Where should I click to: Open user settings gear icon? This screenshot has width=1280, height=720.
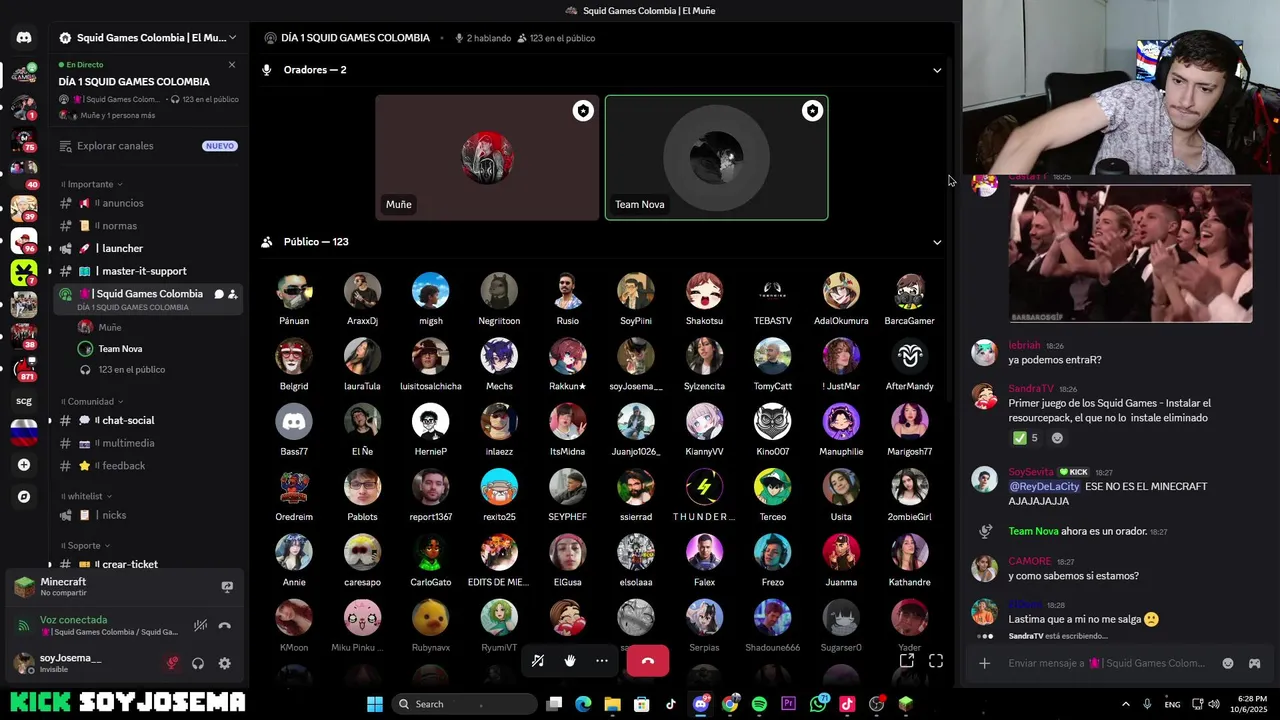point(224,663)
